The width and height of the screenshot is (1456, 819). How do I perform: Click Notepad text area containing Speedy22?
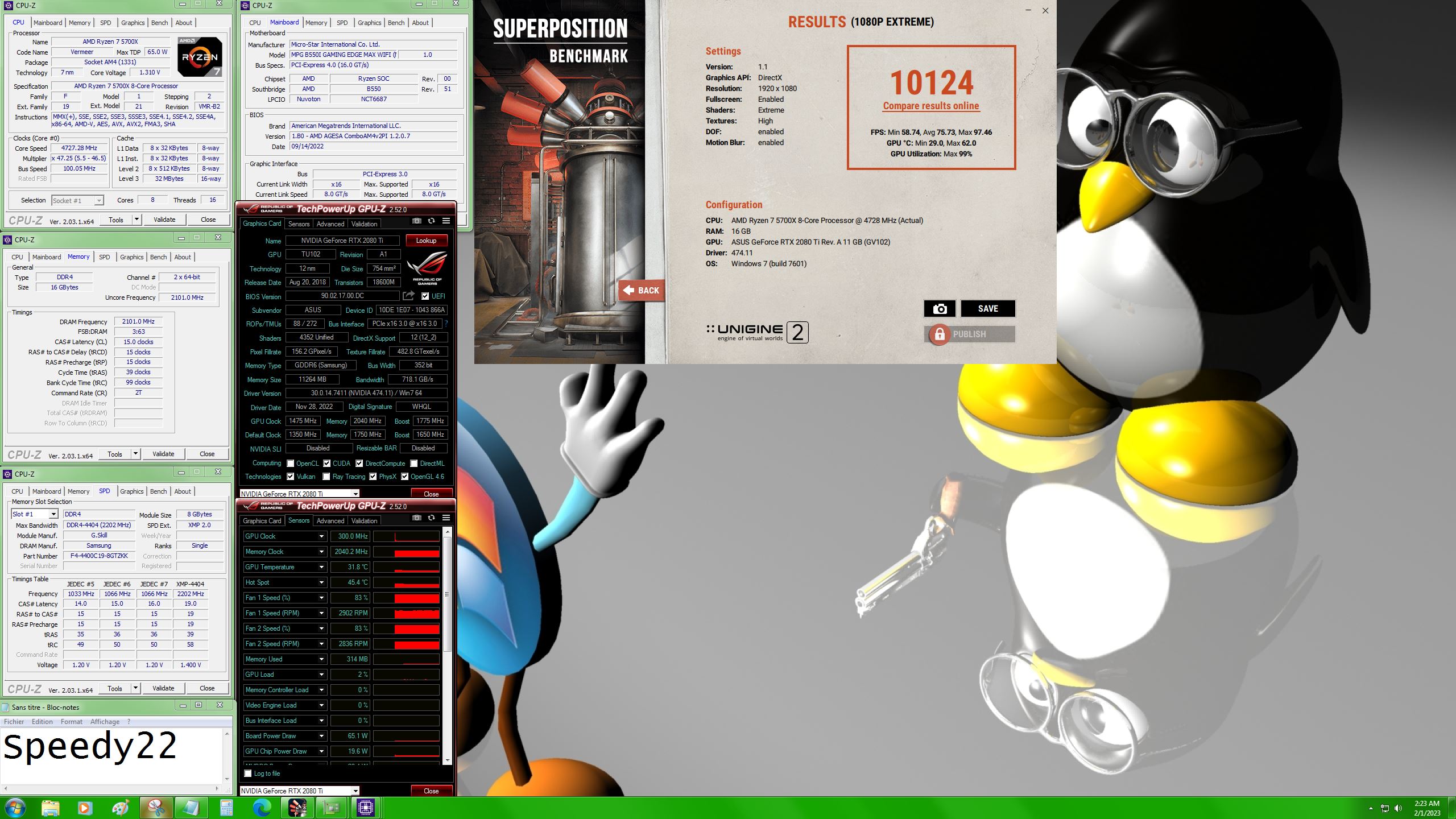coord(111,755)
